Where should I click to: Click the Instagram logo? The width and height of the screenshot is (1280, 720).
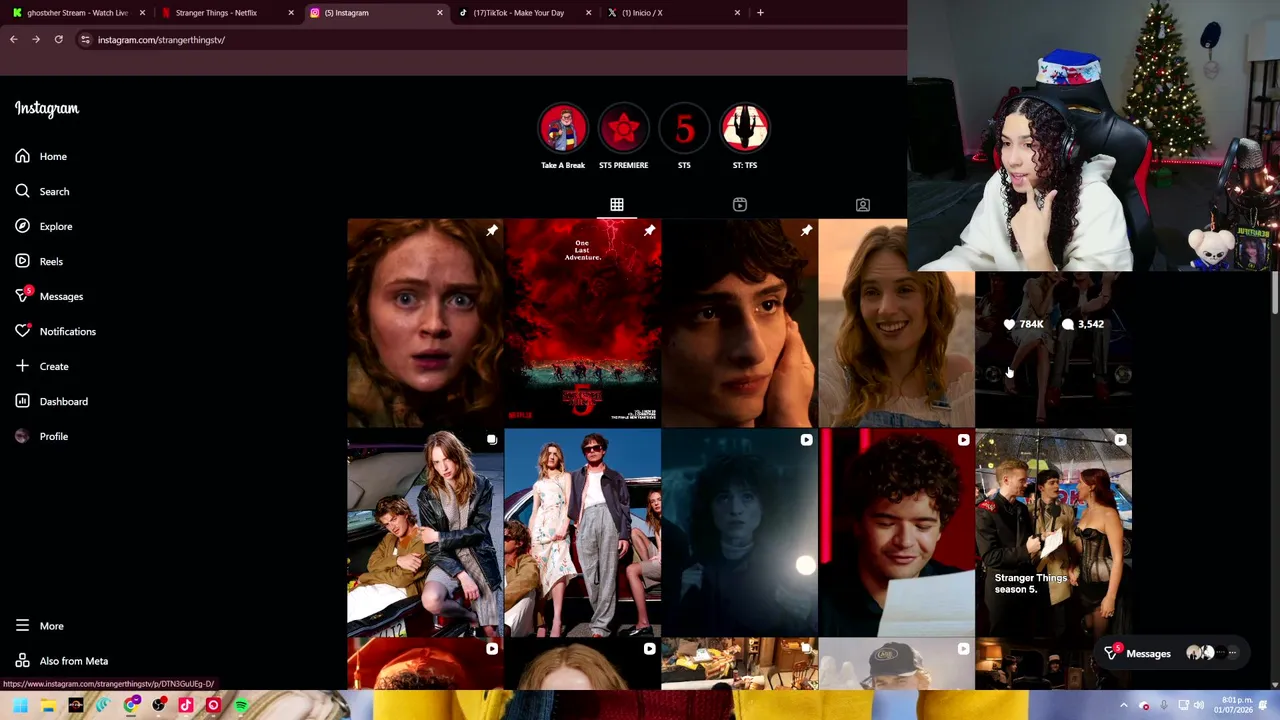(x=46, y=108)
